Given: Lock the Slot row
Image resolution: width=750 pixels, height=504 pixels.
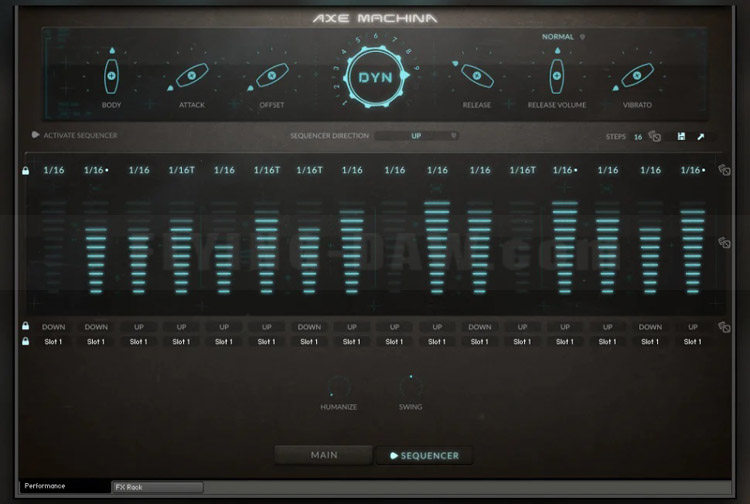Looking at the screenshot, I should coord(25,341).
